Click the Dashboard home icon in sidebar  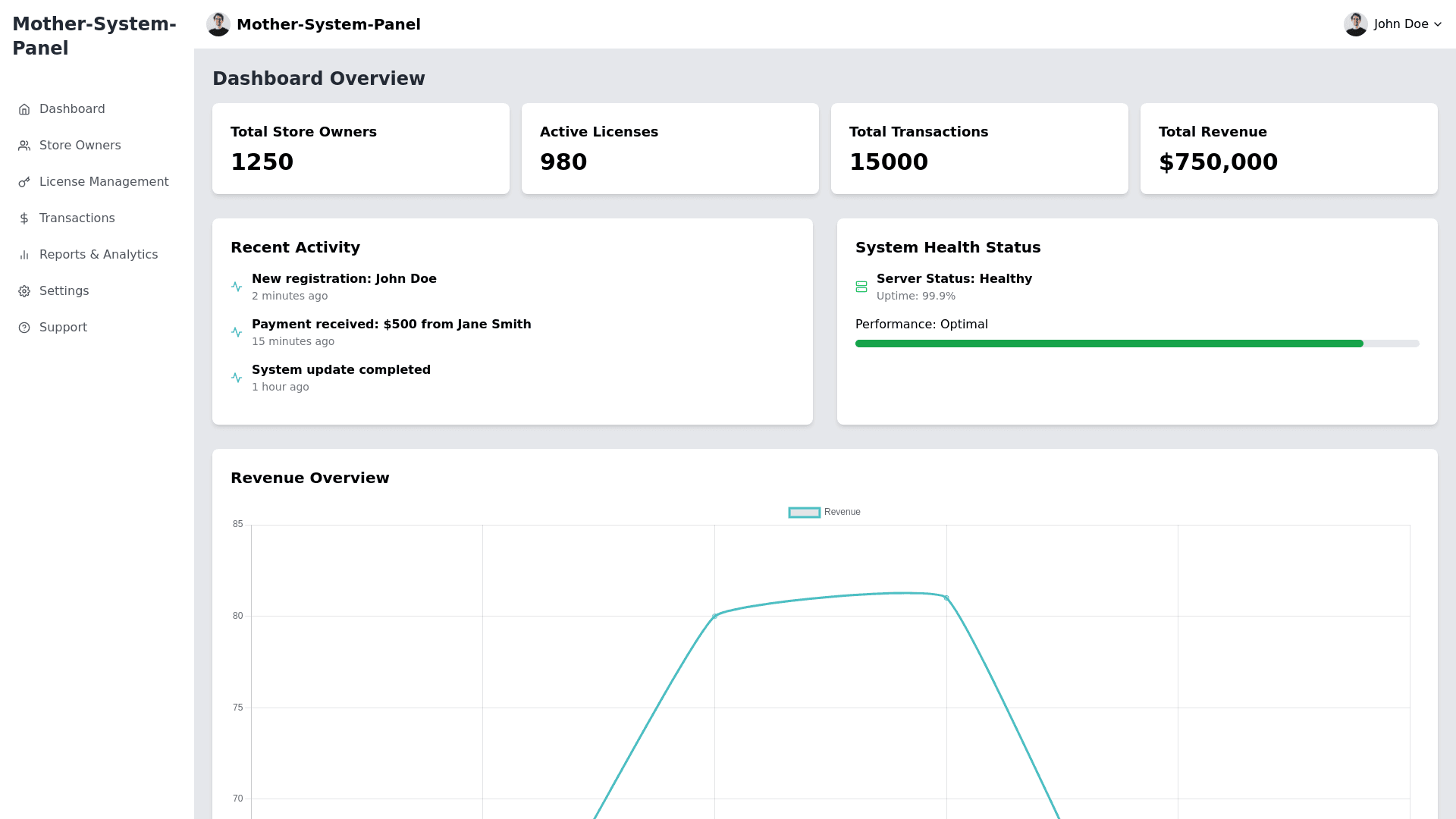24,109
